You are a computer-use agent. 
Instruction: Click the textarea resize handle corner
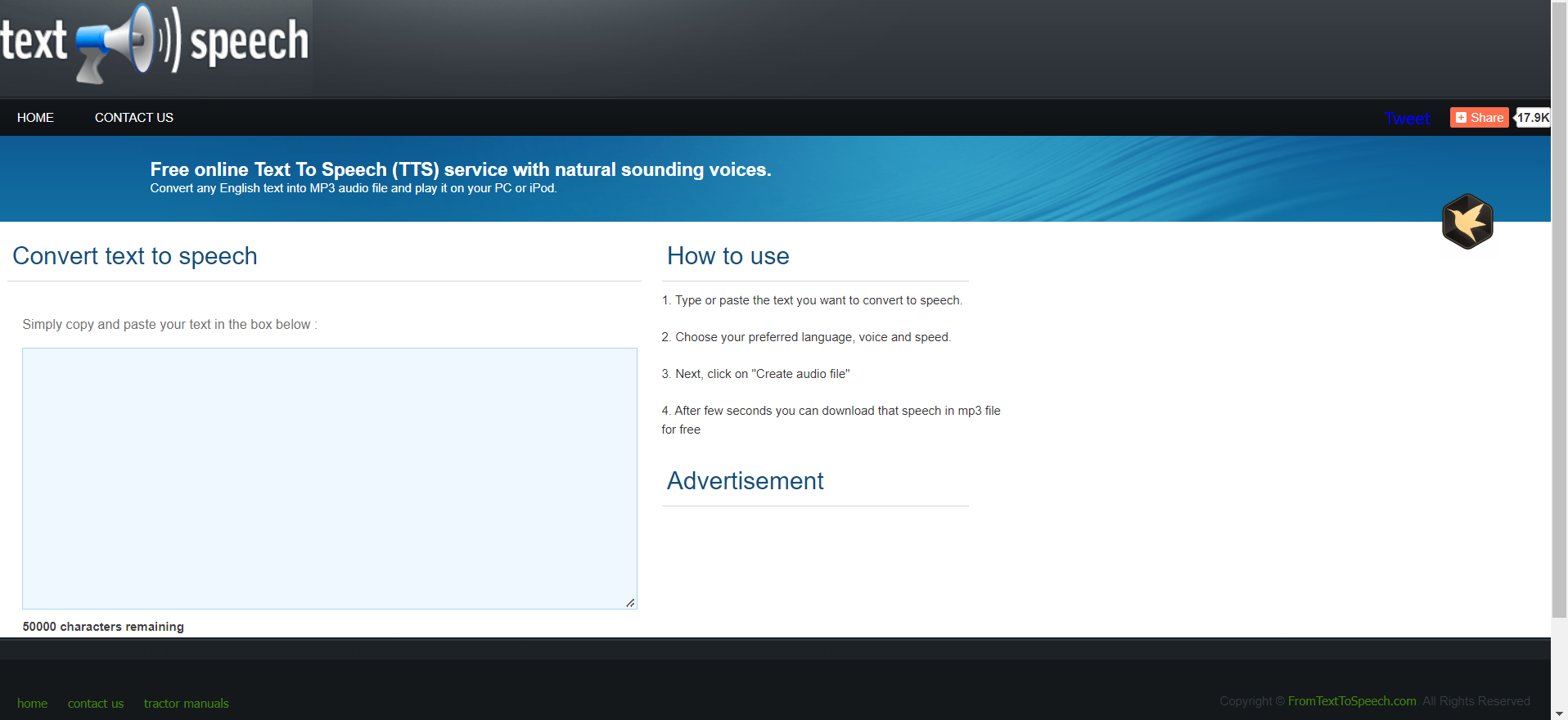point(630,603)
